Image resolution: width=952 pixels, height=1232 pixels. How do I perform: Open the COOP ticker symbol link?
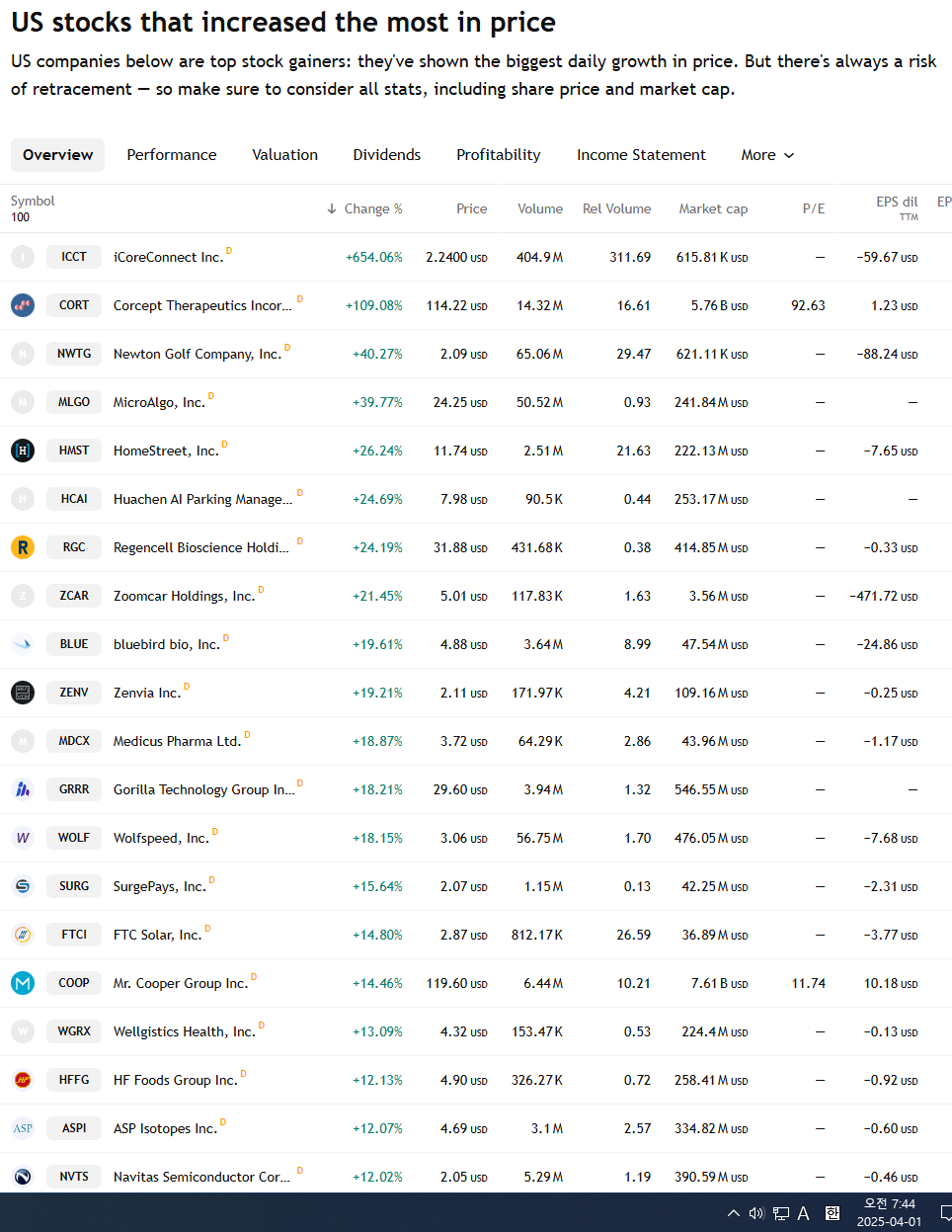74,983
